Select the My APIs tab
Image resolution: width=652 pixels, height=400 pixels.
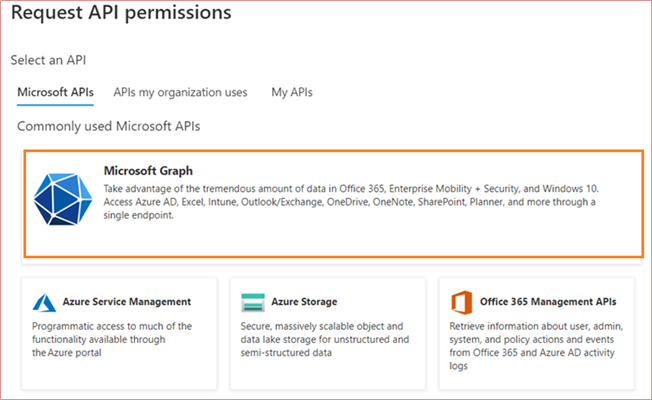(x=292, y=92)
